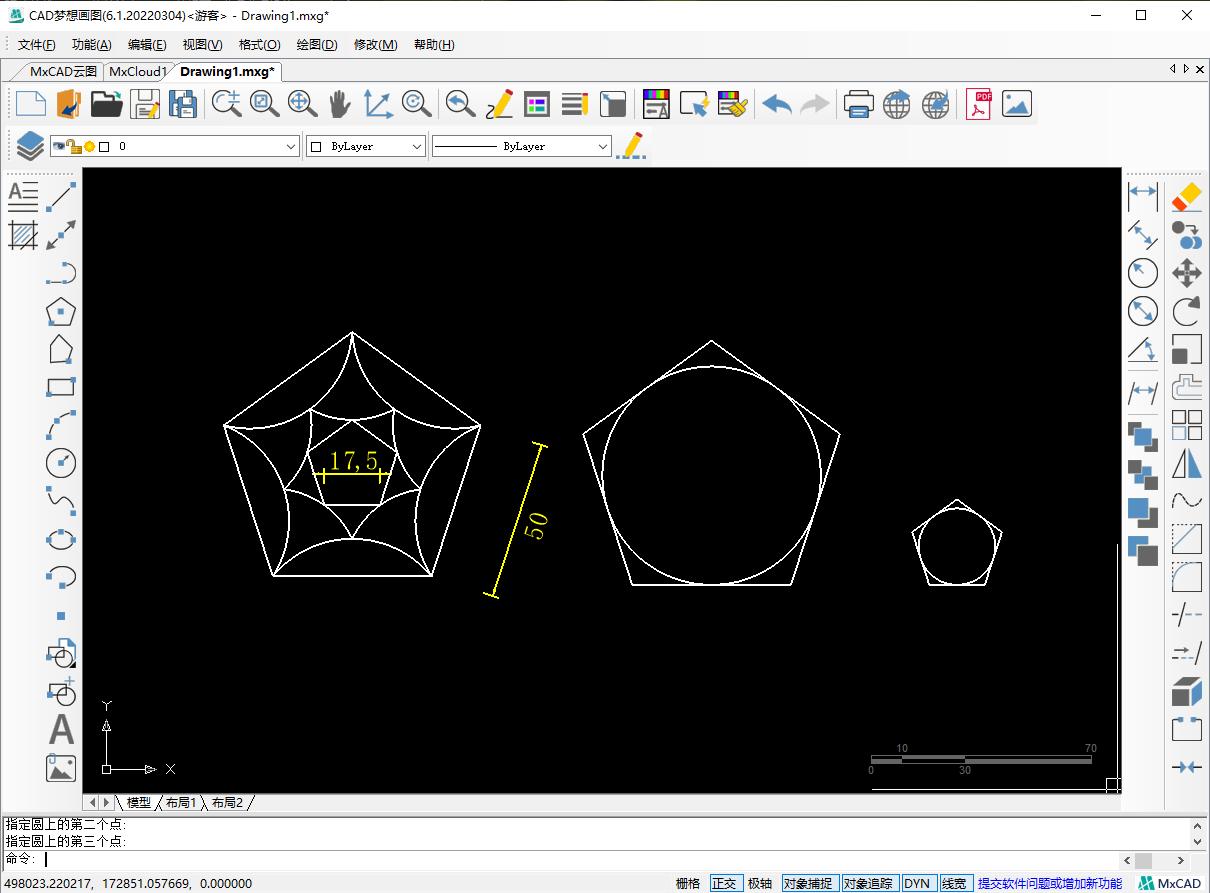Expand the layer 0 dropdown
Image resolution: width=1210 pixels, height=893 pixels.
pyautogui.click(x=291, y=147)
